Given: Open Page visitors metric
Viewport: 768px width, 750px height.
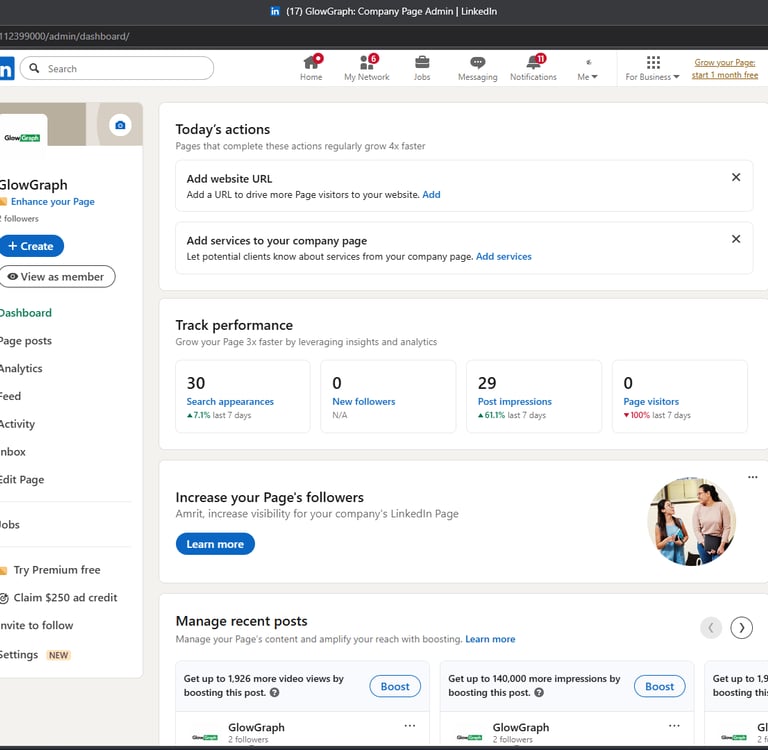Looking at the screenshot, I should [x=651, y=401].
